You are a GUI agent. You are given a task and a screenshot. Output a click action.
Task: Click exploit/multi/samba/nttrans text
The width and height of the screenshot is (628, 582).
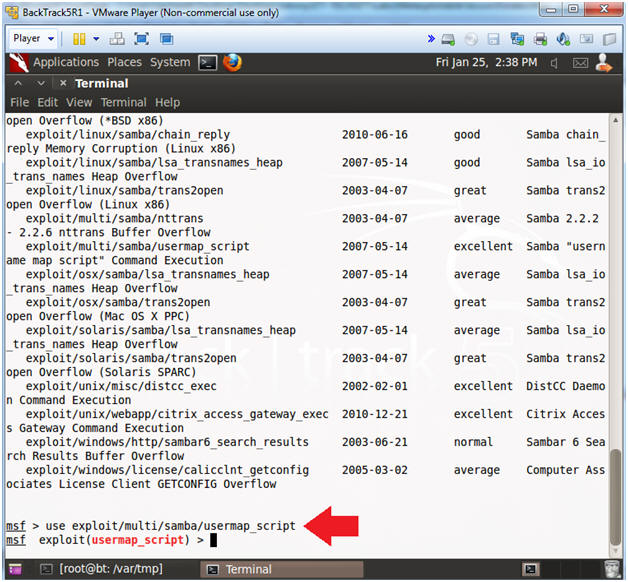pyautogui.click(x=115, y=219)
